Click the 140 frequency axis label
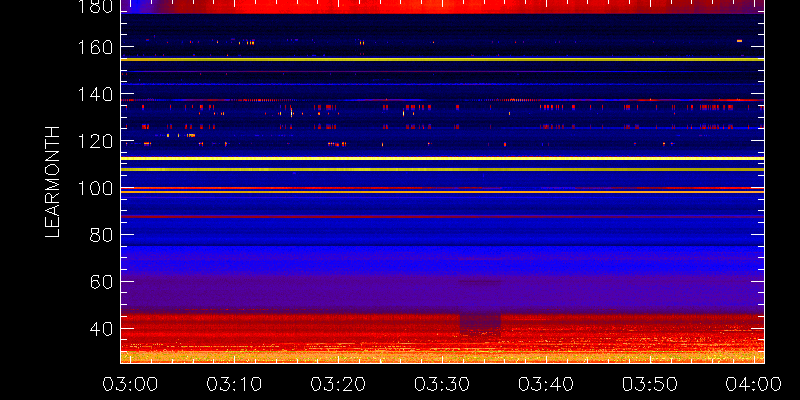Image resolution: width=800 pixels, height=400 pixels. (95, 94)
